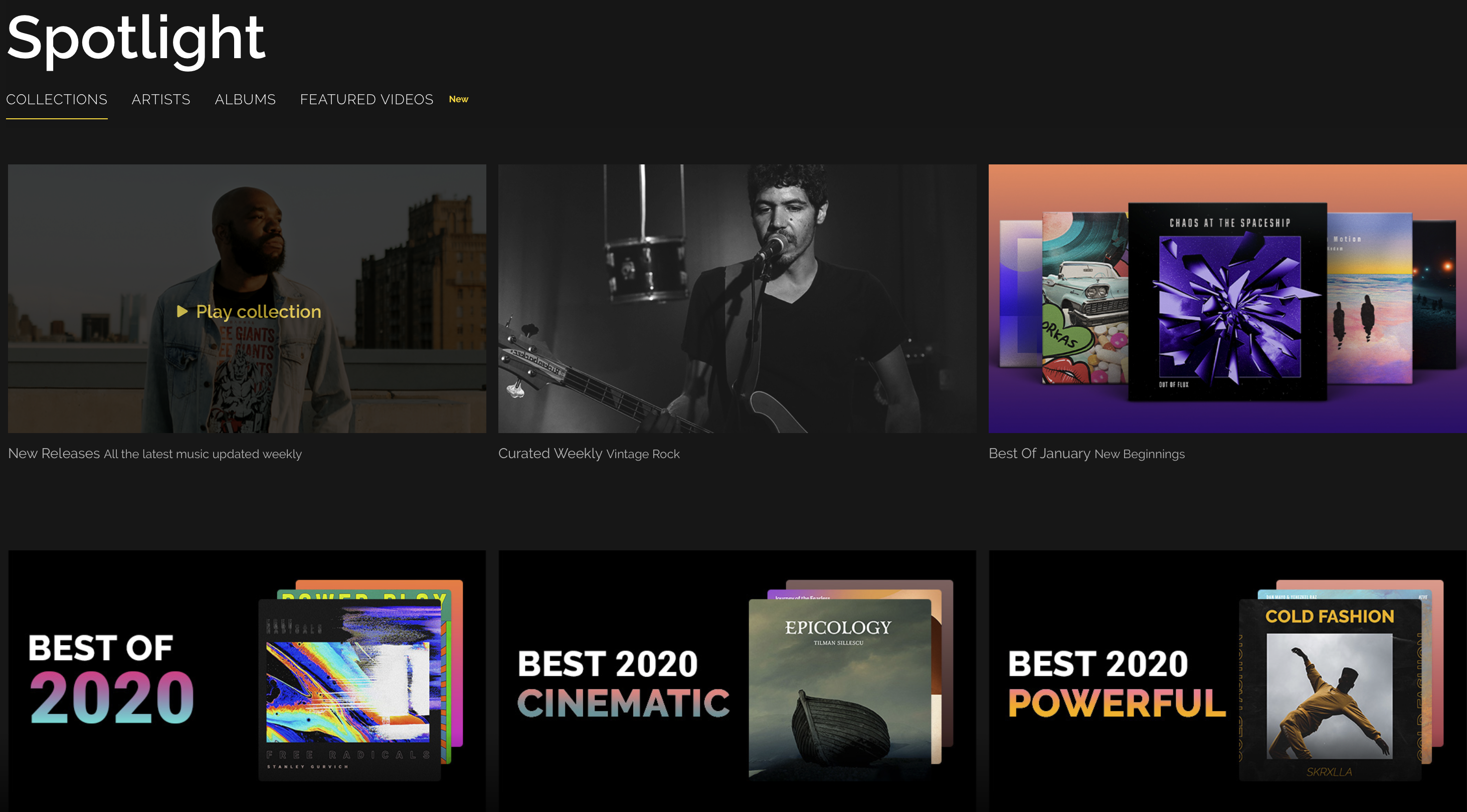Switch to the Albums tab
This screenshot has height=812, width=1467.
tap(245, 100)
